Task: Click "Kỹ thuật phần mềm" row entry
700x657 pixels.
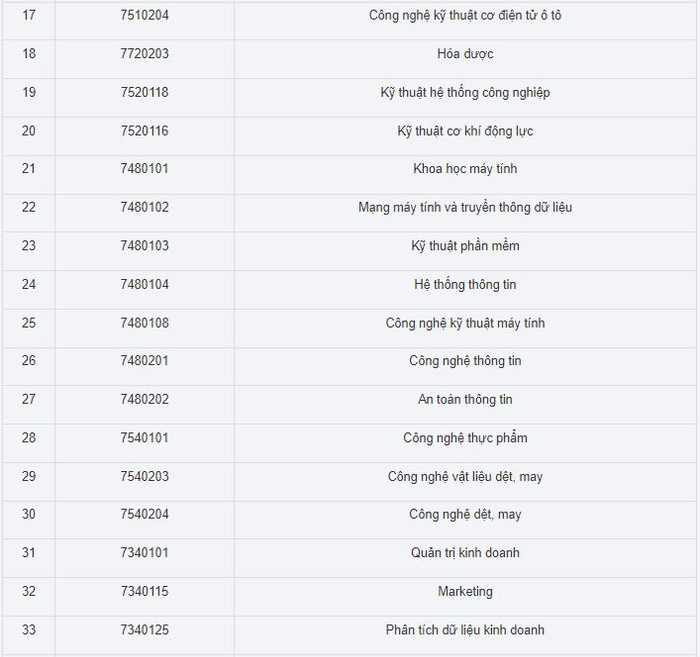Action: click(x=465, y=246)
